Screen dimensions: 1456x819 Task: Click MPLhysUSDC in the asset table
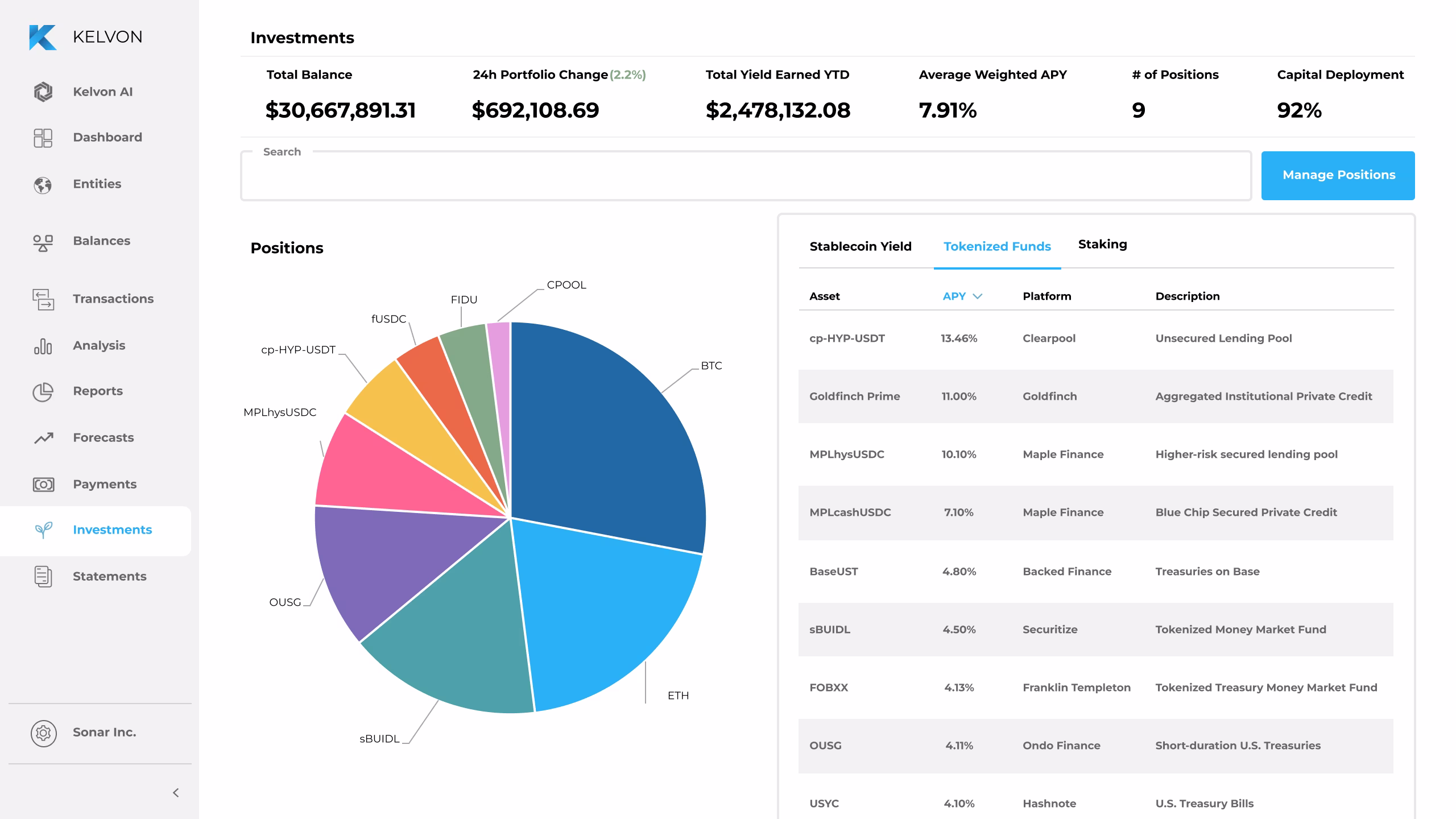(x=846, y=454)
